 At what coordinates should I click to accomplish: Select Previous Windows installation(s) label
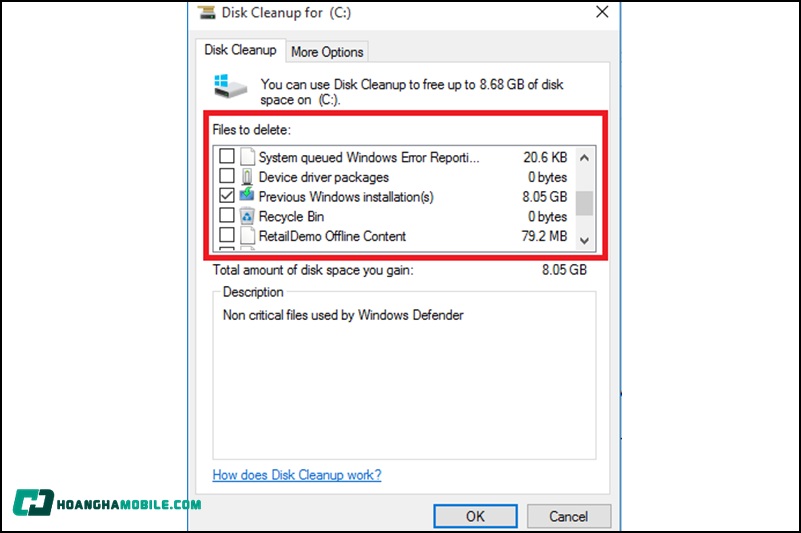(x=346, y=197)
